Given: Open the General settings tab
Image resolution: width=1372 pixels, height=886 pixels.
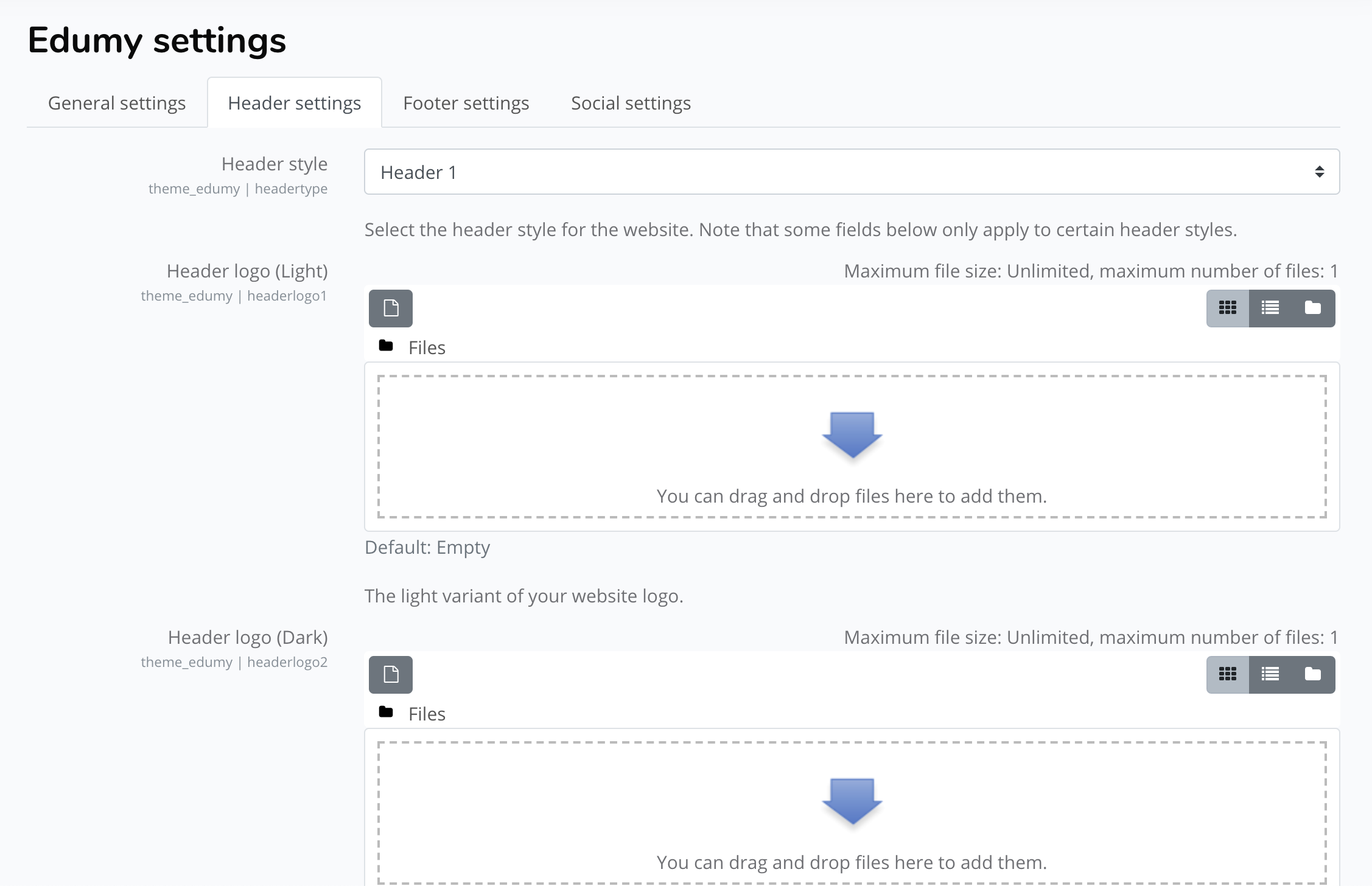Looking at the screenshot, I should pyautogui.click(x=117, y=103).
